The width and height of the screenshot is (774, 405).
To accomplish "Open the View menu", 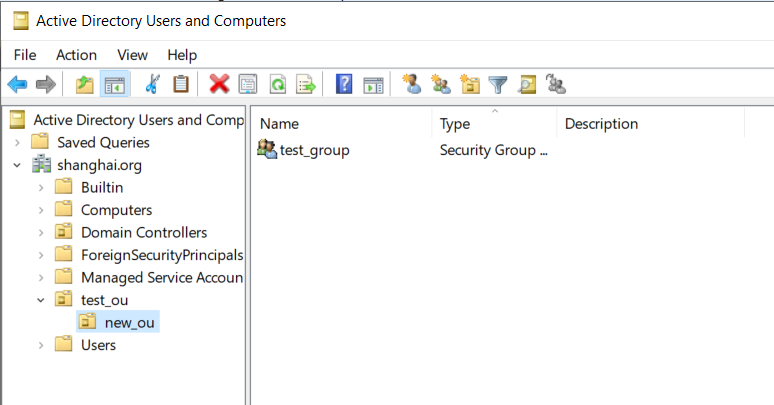I will [132, 55].
